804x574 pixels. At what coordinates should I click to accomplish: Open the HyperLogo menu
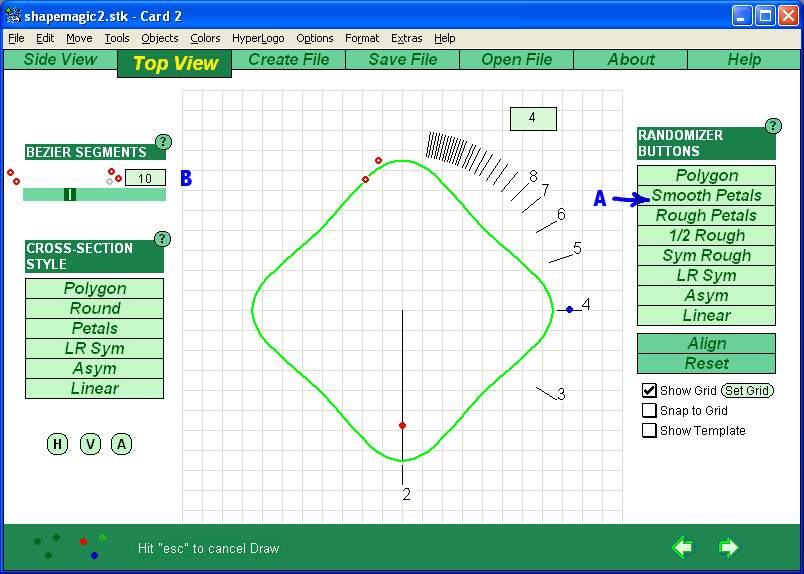coord(258,38)
